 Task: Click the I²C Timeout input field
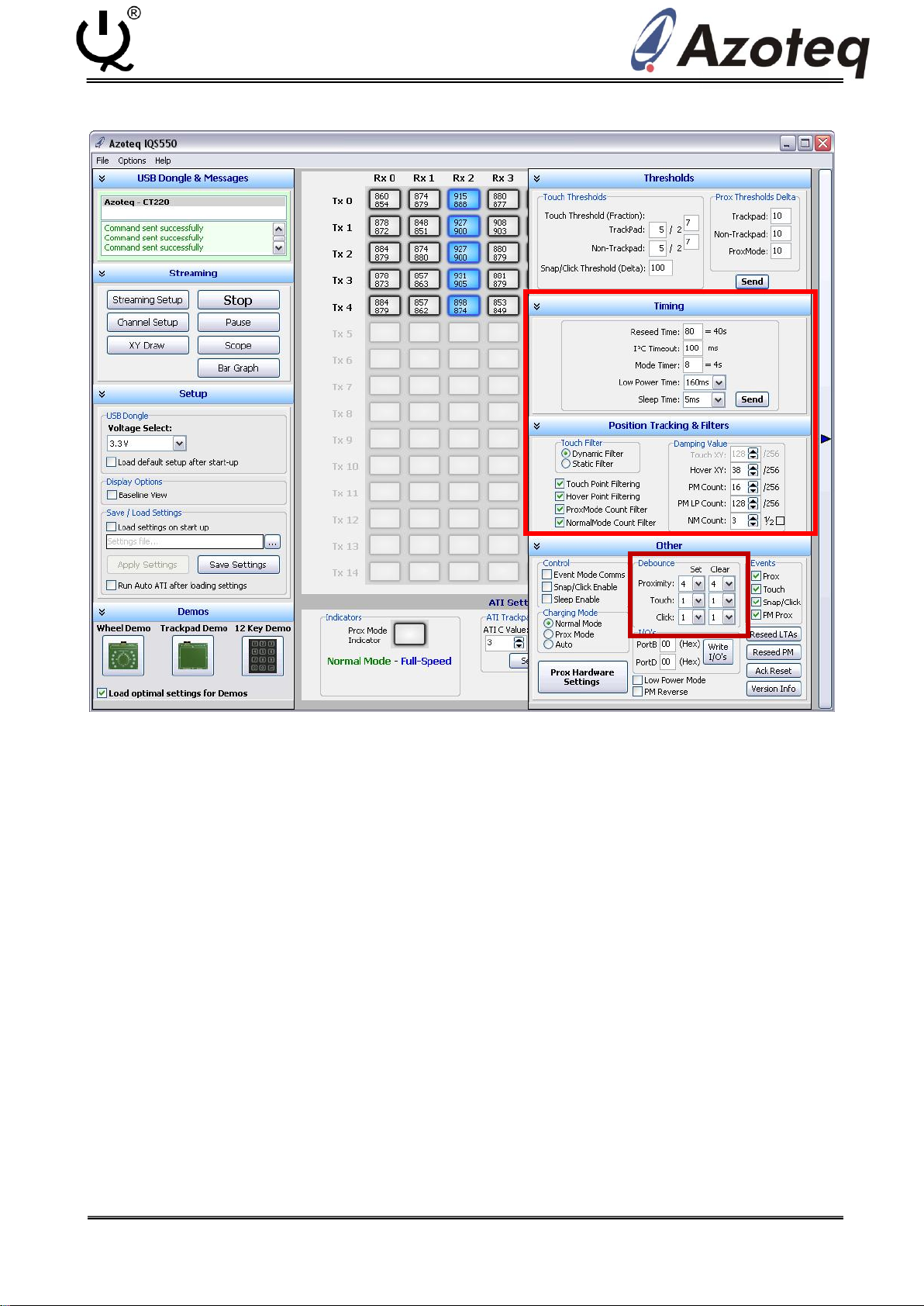[x=692, y=348]
